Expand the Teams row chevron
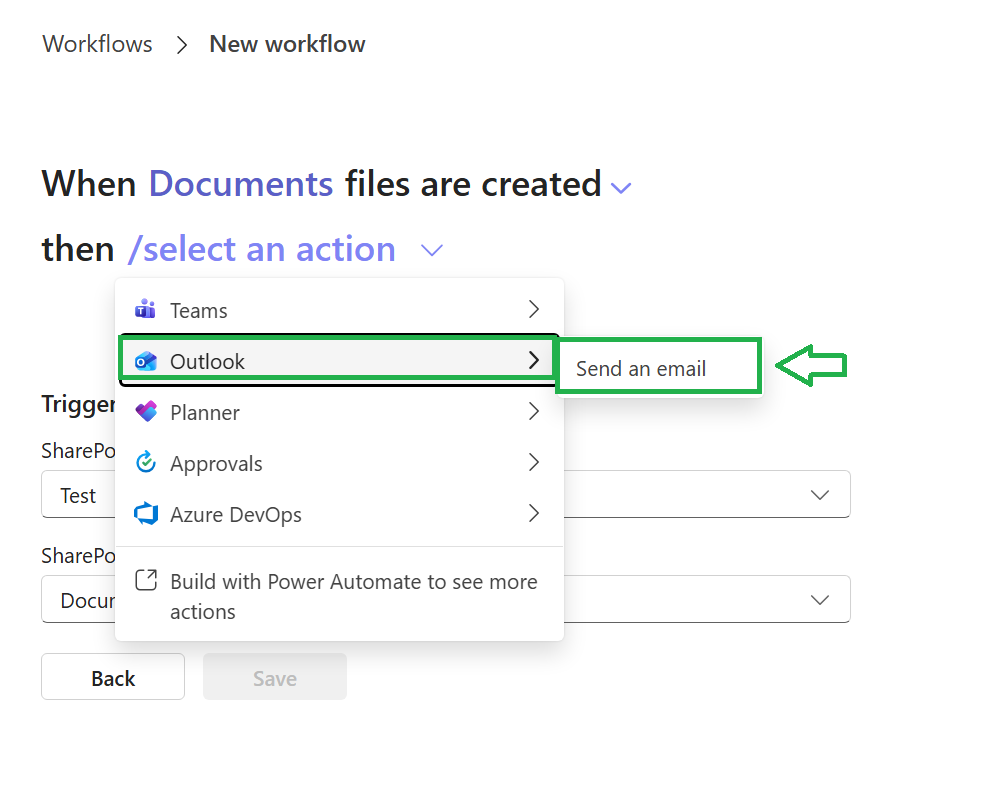The image size is (1000, 805). (x=534, y=309)
